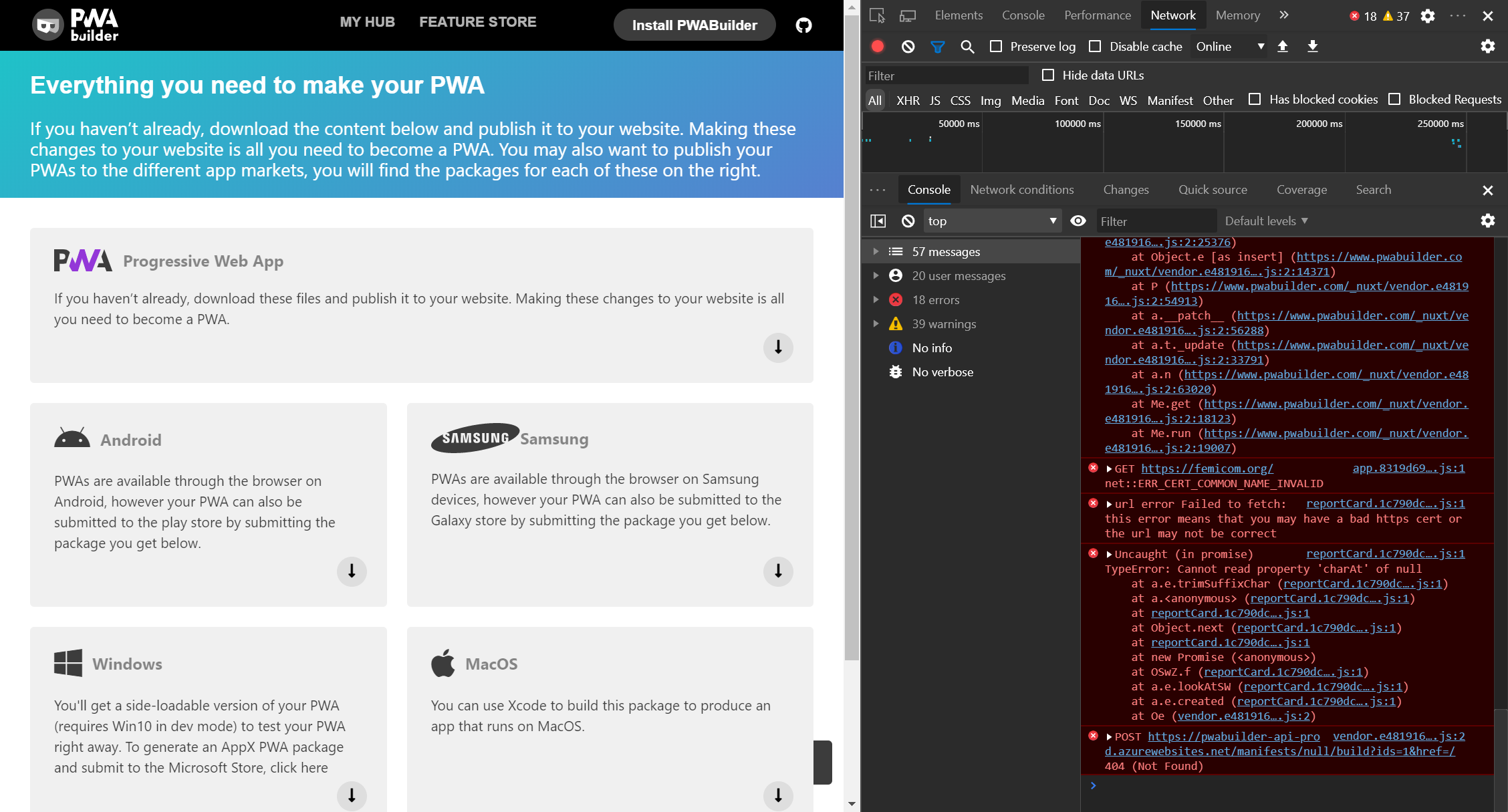The height and width of the screenshot is (812, 1508).
Task: Stop recording the network log
Action: pos(878,46)
